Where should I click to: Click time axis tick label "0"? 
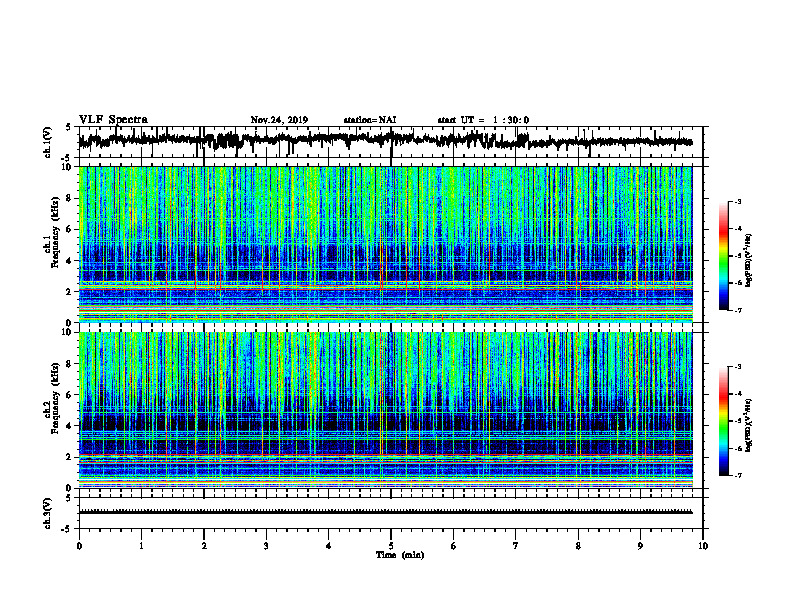pyautogui.click(x=79, y=546)
